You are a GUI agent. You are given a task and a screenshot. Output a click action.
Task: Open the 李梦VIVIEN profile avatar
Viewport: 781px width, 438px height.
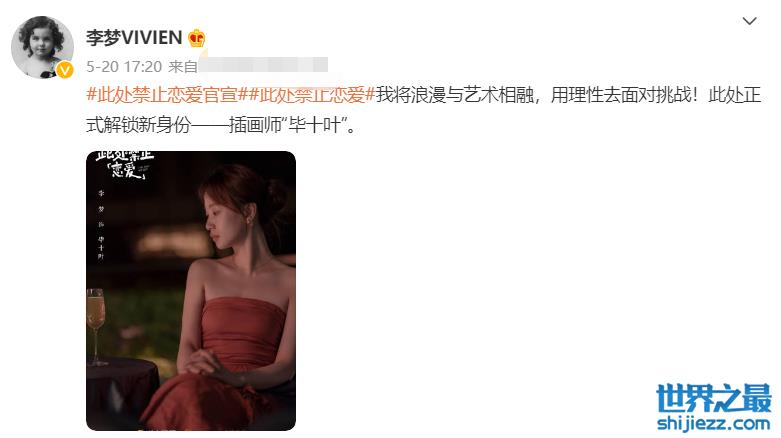coord(42,47)
